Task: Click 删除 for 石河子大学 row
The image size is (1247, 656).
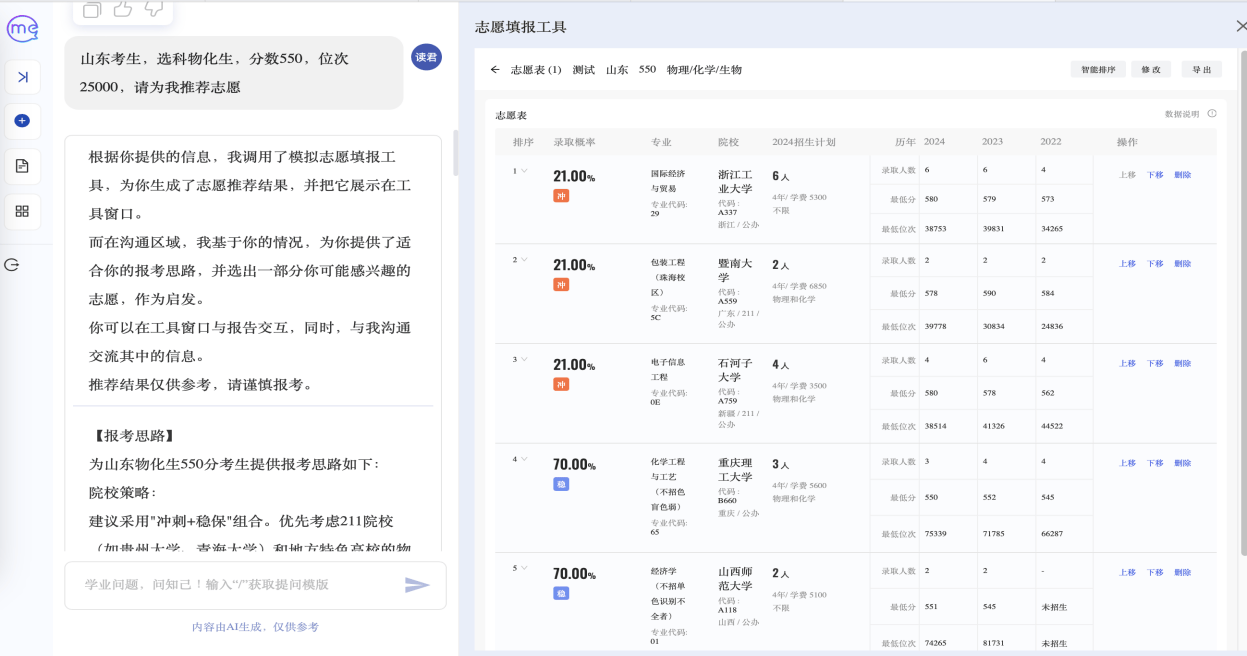Action: [1183, 364]
